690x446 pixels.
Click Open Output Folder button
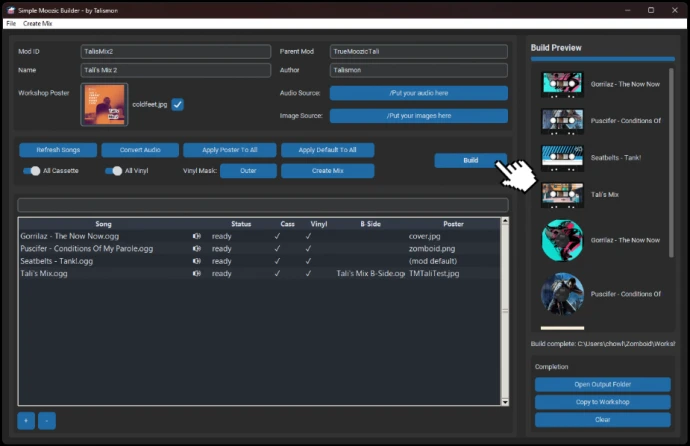tap(602, 385)
